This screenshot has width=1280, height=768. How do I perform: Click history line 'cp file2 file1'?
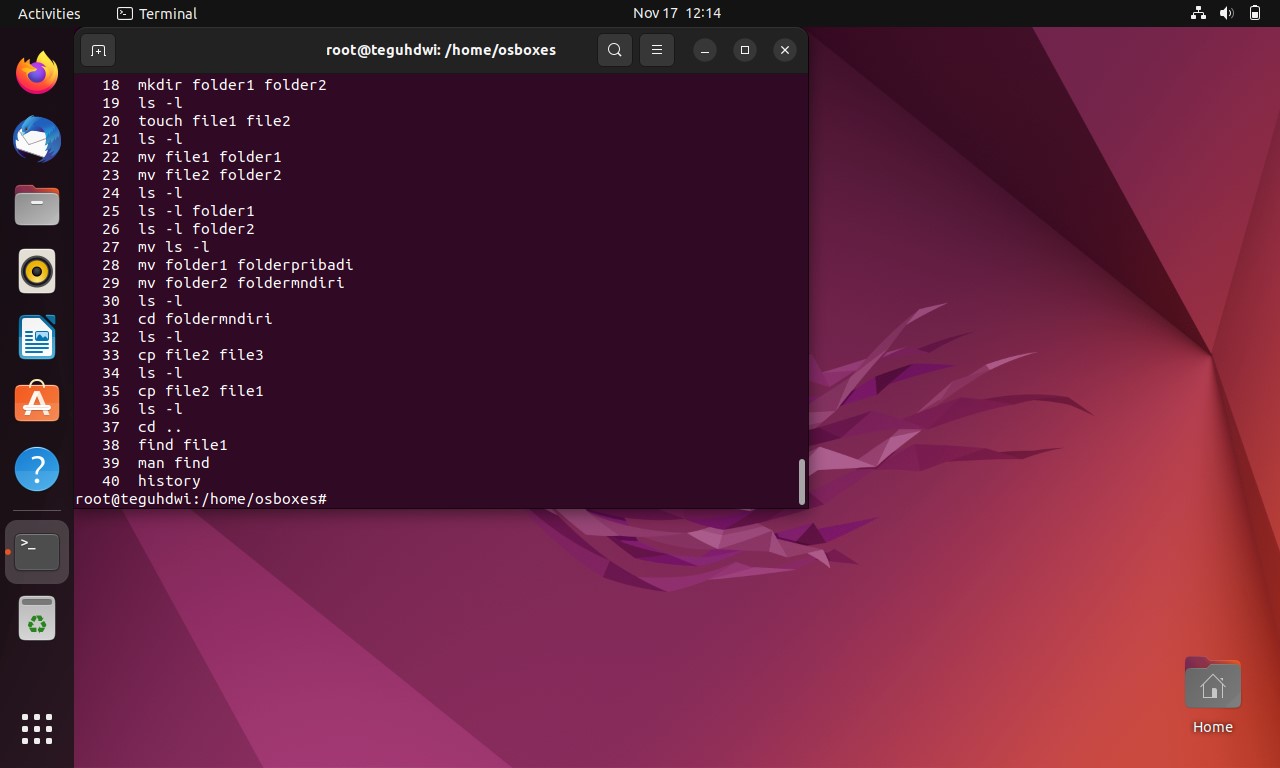click(x=201, y=391)
